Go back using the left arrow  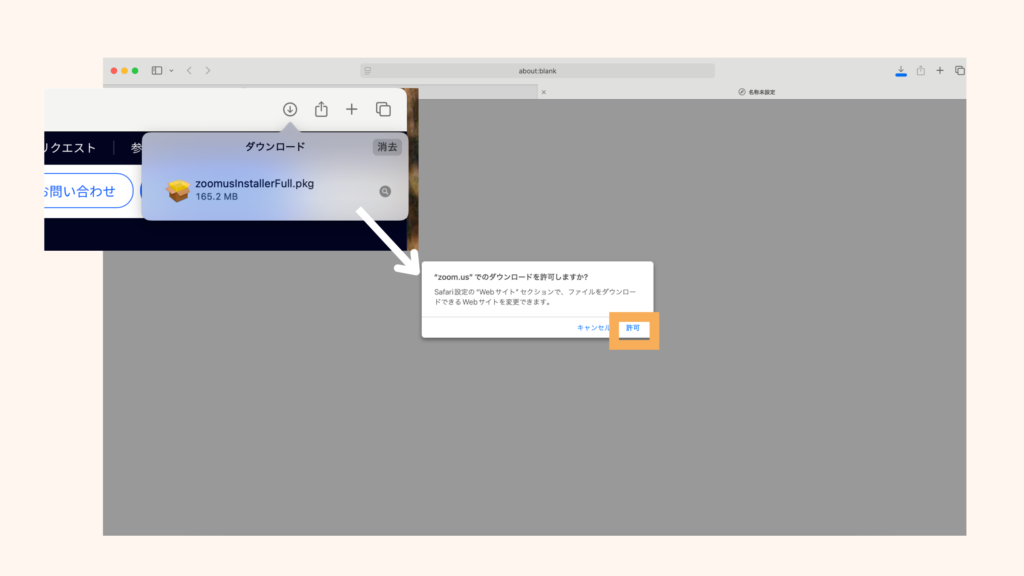click(x=189, y=70)
